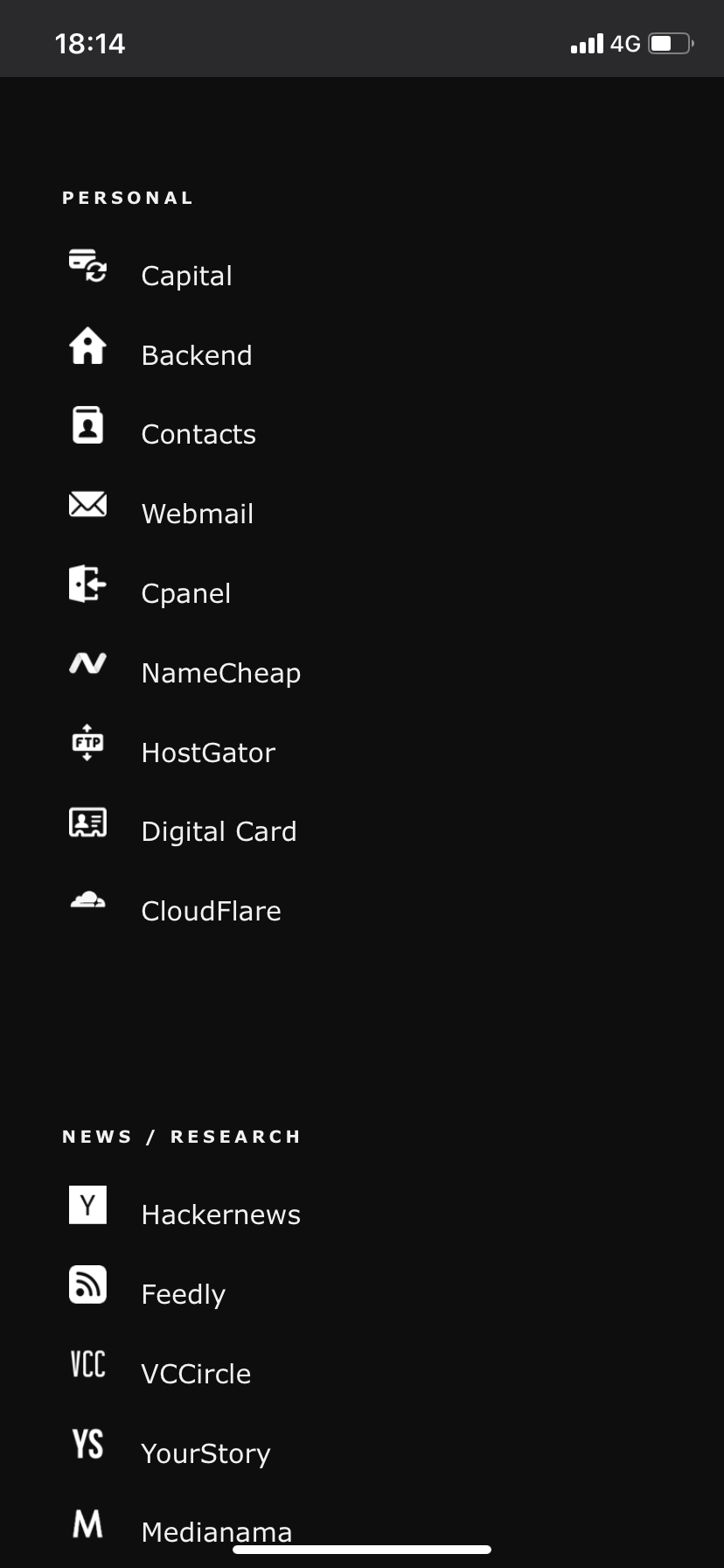Tap the Contacts address book icon
The width and height of the screenshot is (724, 1568).
[87, 425]
